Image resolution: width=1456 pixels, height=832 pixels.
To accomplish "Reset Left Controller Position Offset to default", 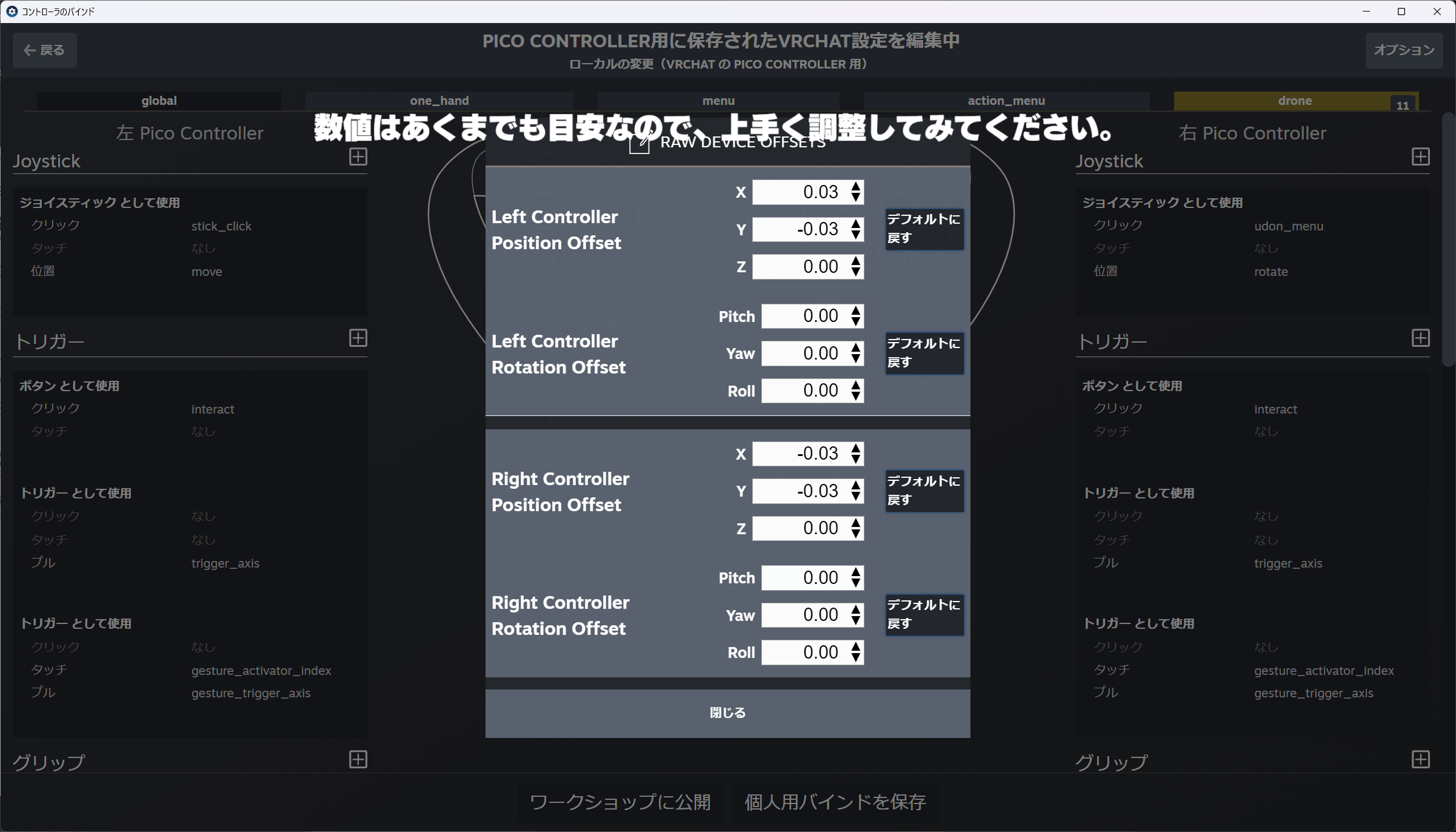I will (924, 229).
